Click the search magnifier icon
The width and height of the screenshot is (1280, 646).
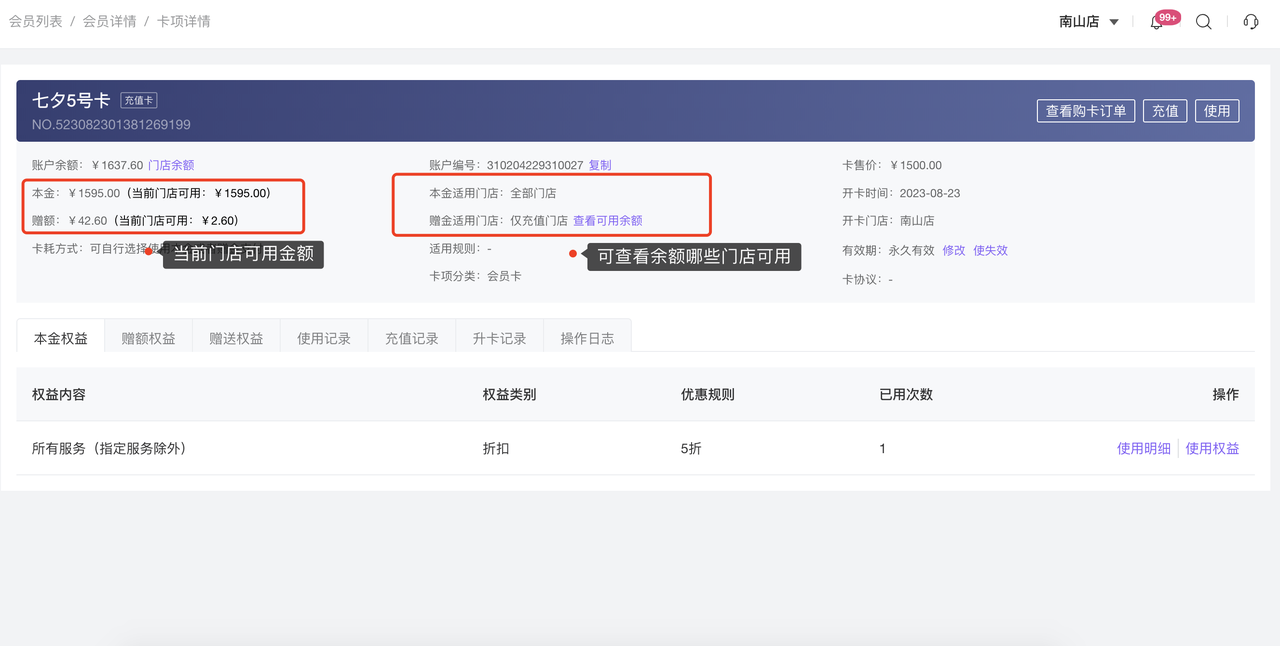1204,22
